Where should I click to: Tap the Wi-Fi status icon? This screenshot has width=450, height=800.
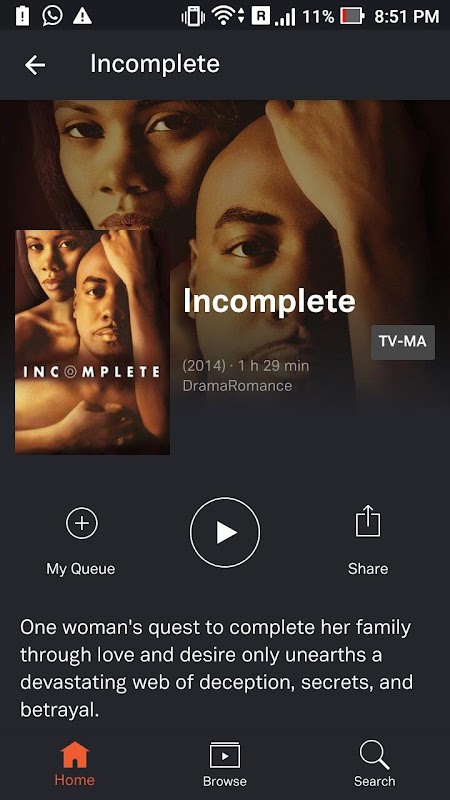[225, 16]
